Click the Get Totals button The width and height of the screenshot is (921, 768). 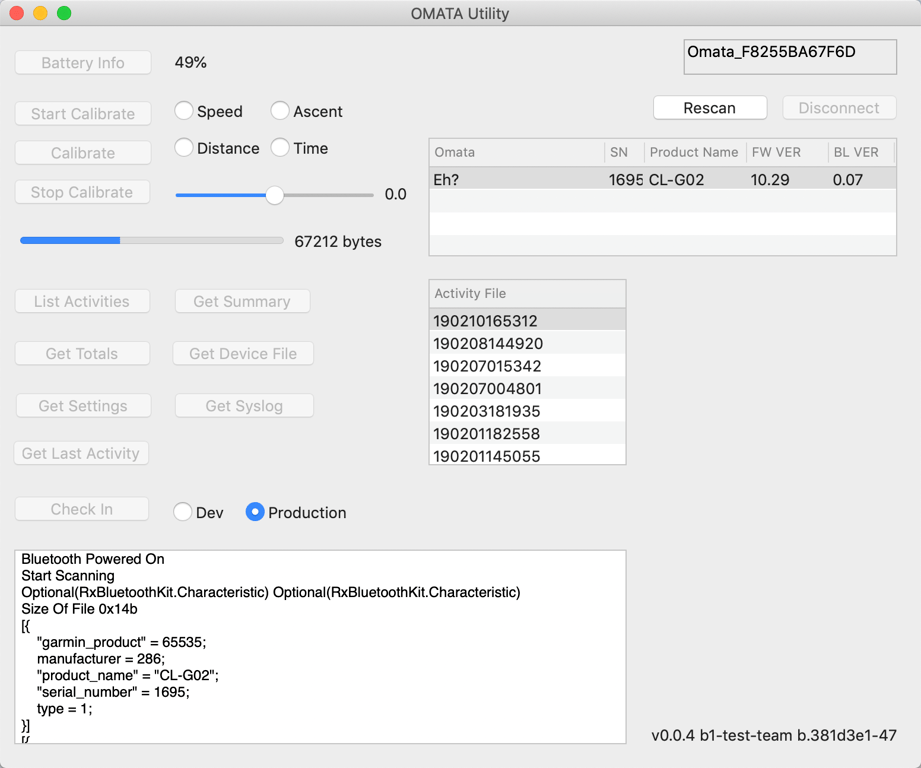(82, 353)
